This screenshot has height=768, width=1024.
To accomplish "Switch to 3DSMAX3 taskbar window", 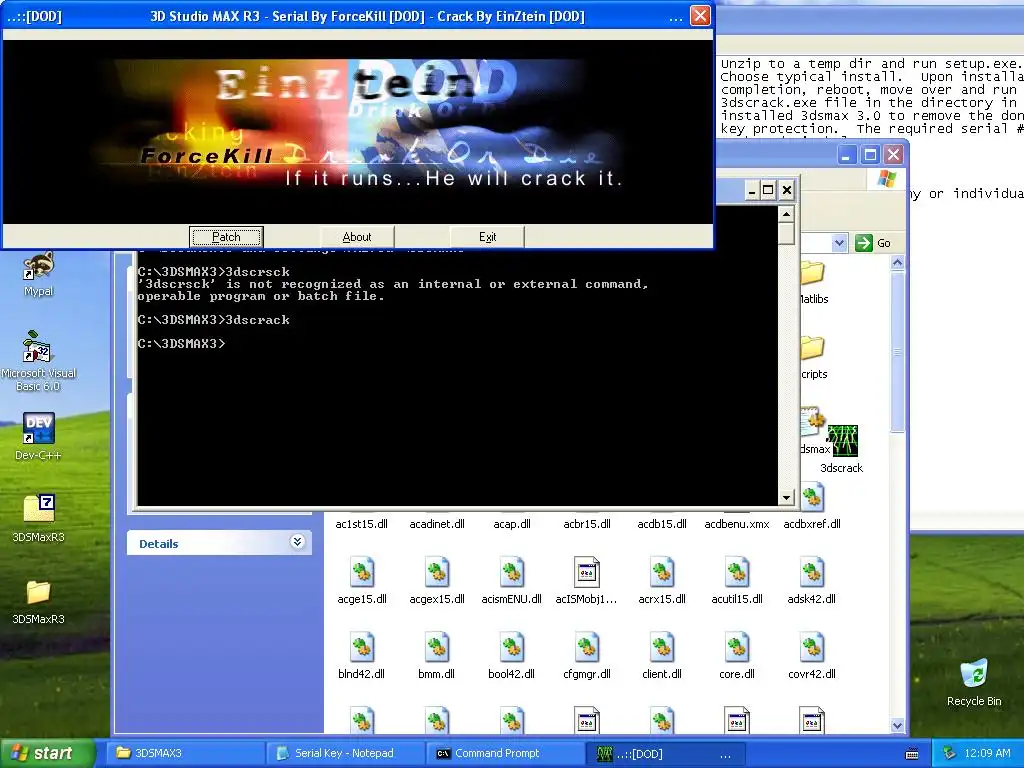I will coord(185,754).
